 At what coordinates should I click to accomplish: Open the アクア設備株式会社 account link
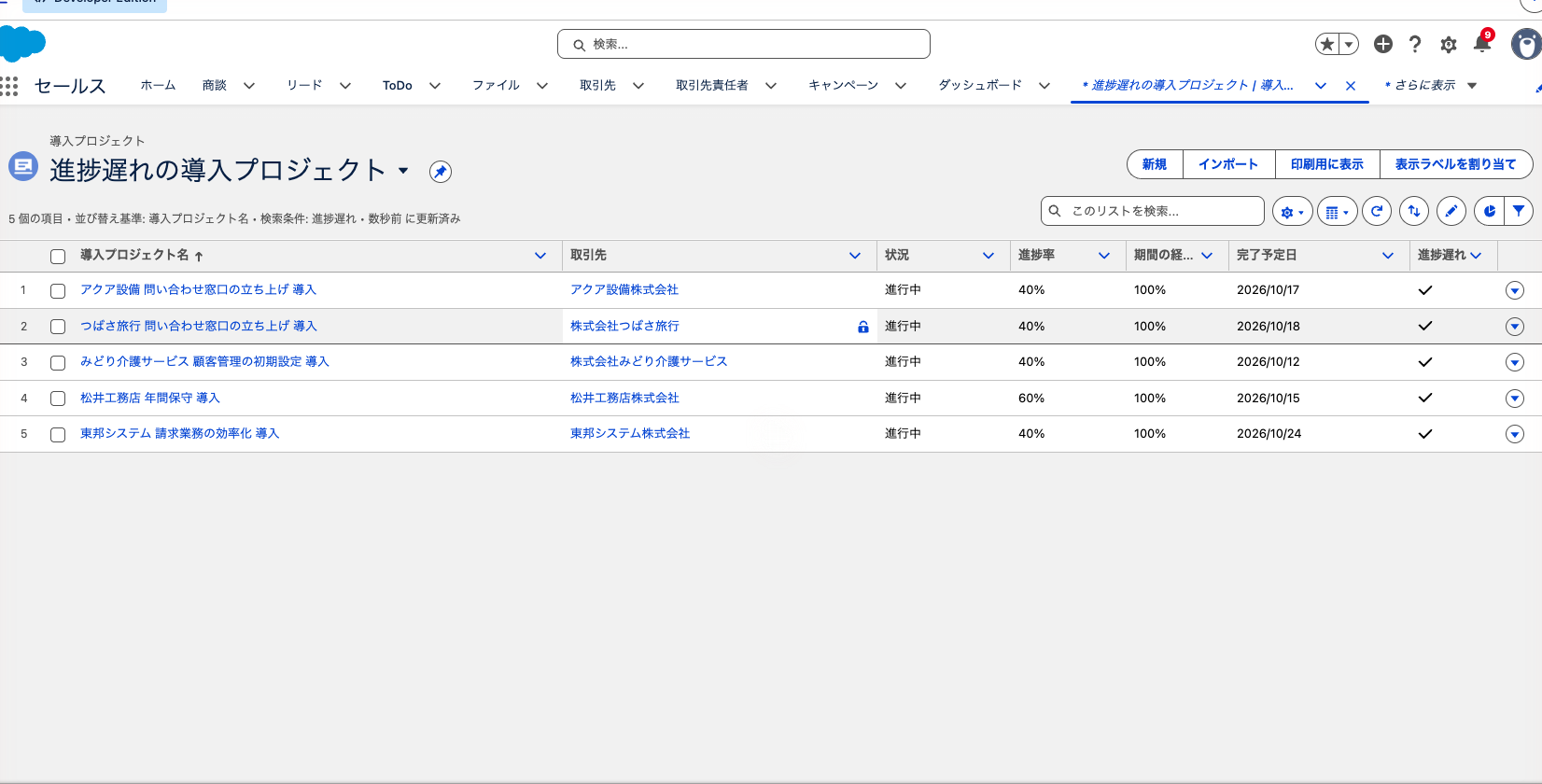(x=624, y=290)
